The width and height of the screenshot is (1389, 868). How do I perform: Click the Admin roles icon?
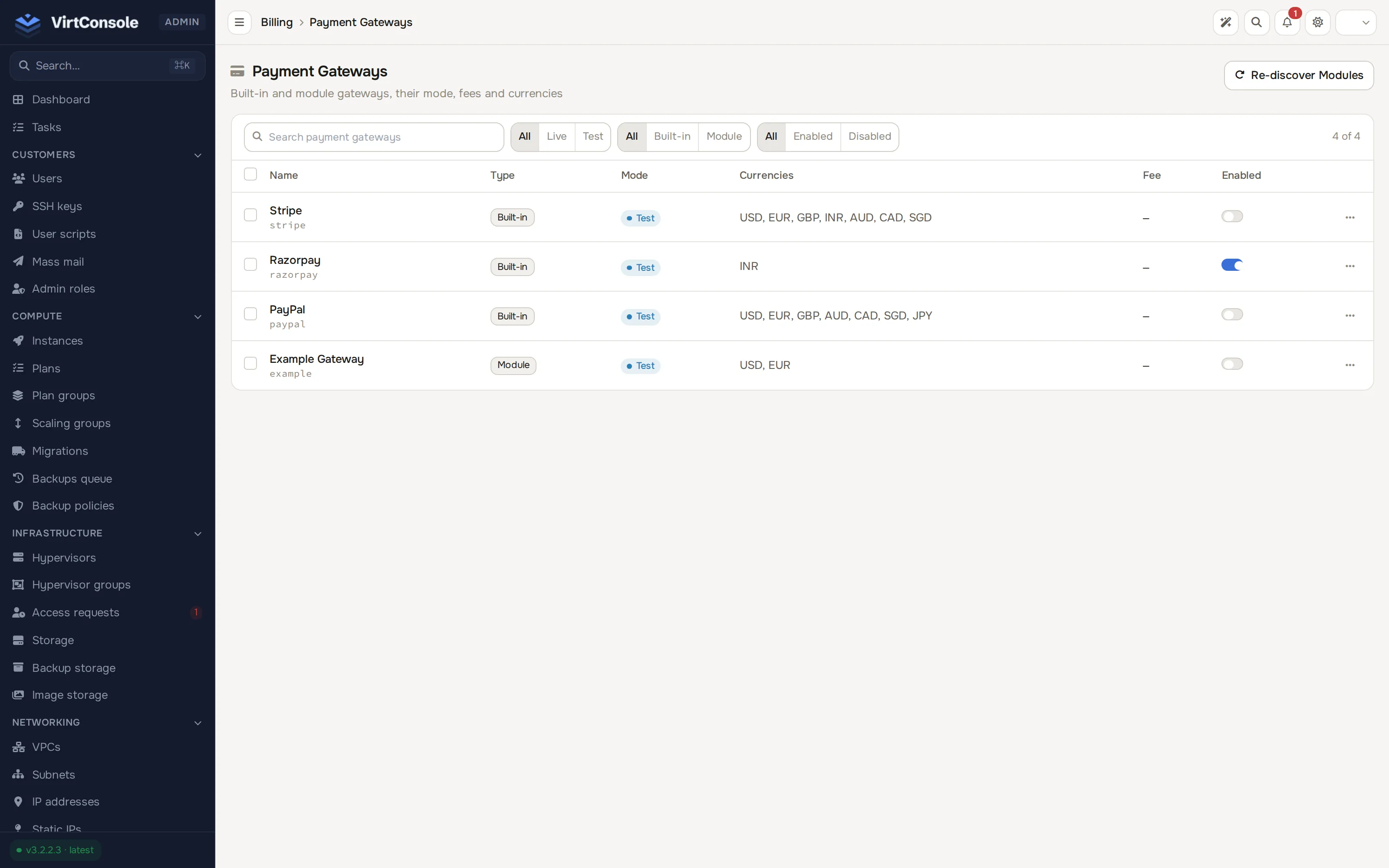click(18, 289)
